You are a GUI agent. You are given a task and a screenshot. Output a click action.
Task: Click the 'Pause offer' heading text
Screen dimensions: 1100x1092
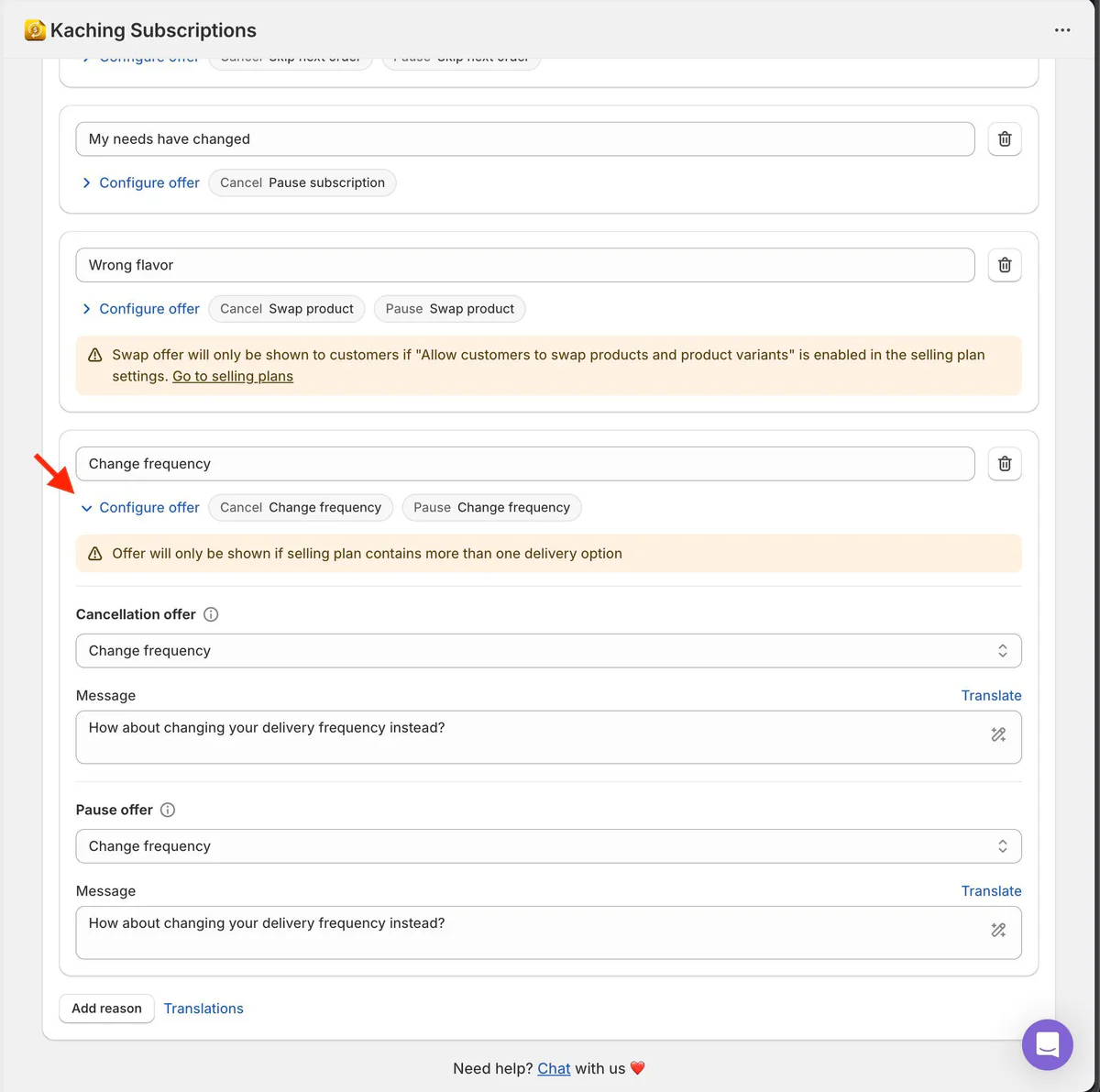pos(115,810)
